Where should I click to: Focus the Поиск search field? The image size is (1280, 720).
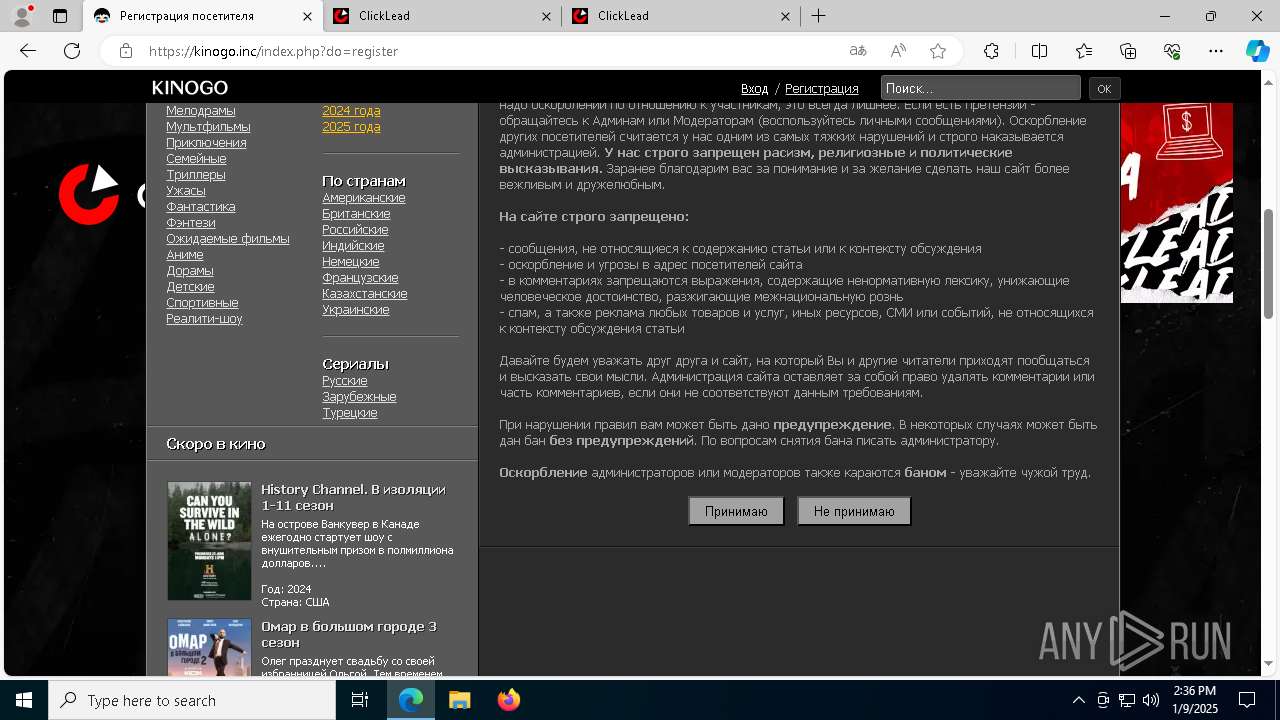click(980, 88)
